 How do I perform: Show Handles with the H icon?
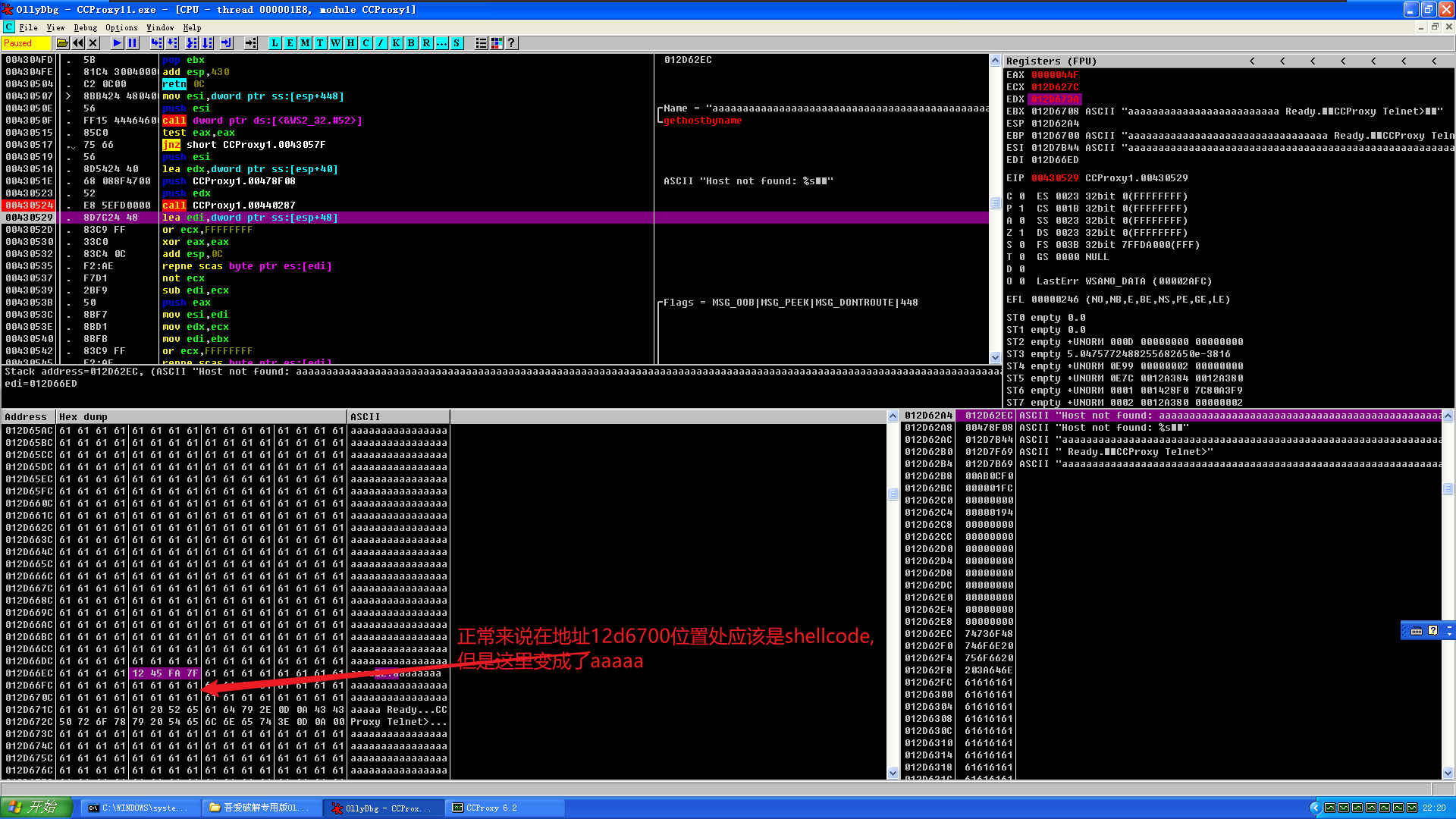pos(351,43)
